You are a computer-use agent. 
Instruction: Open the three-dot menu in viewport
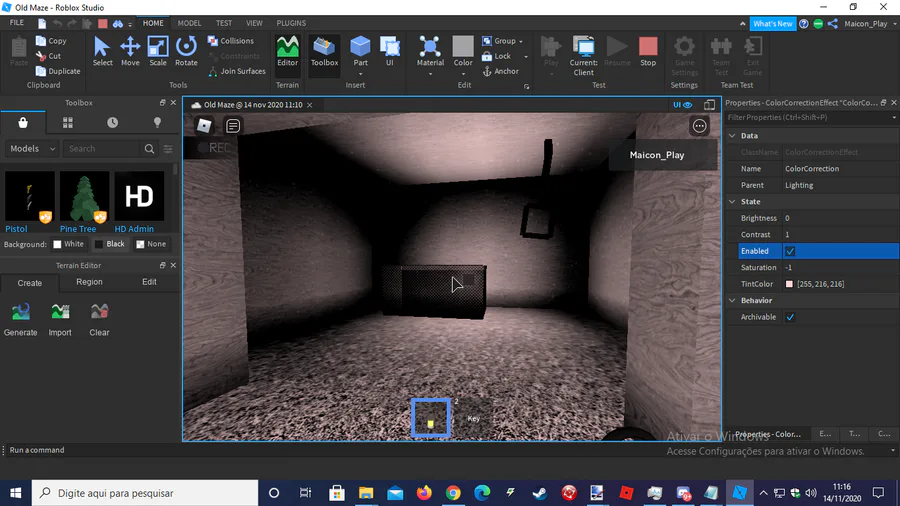699,126
